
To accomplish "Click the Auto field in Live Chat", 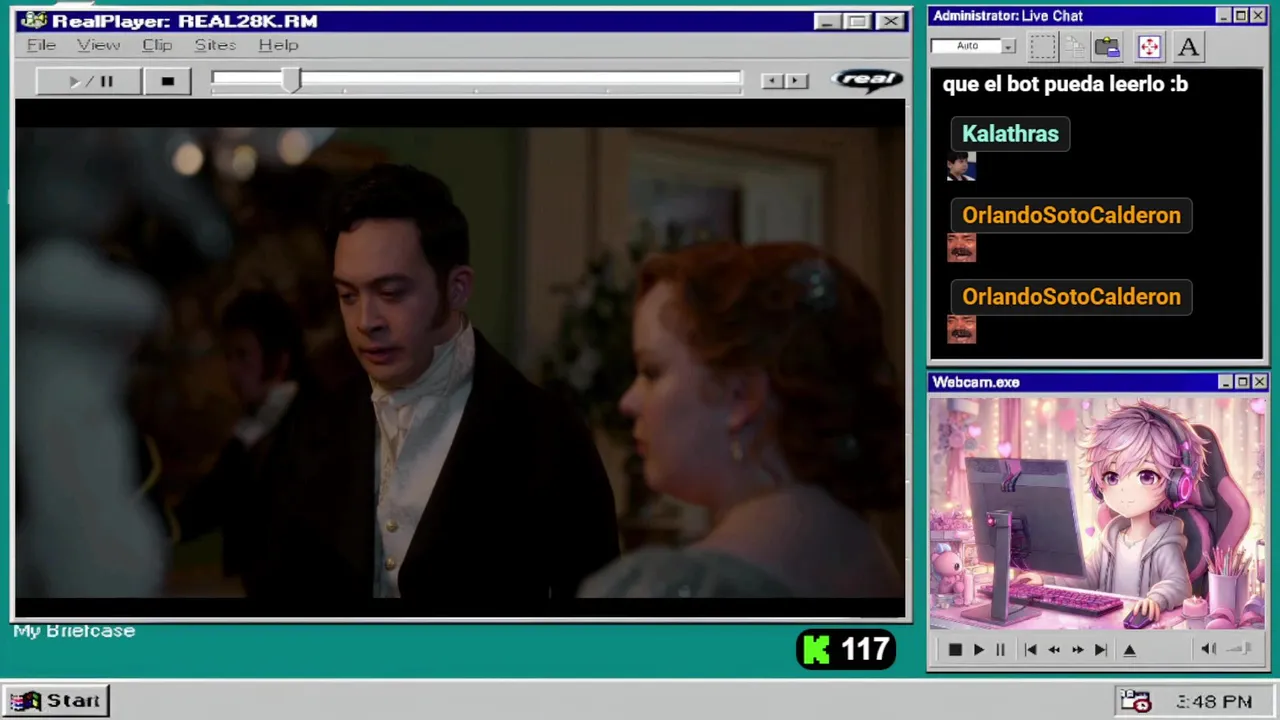I will (x=966, y=46).
